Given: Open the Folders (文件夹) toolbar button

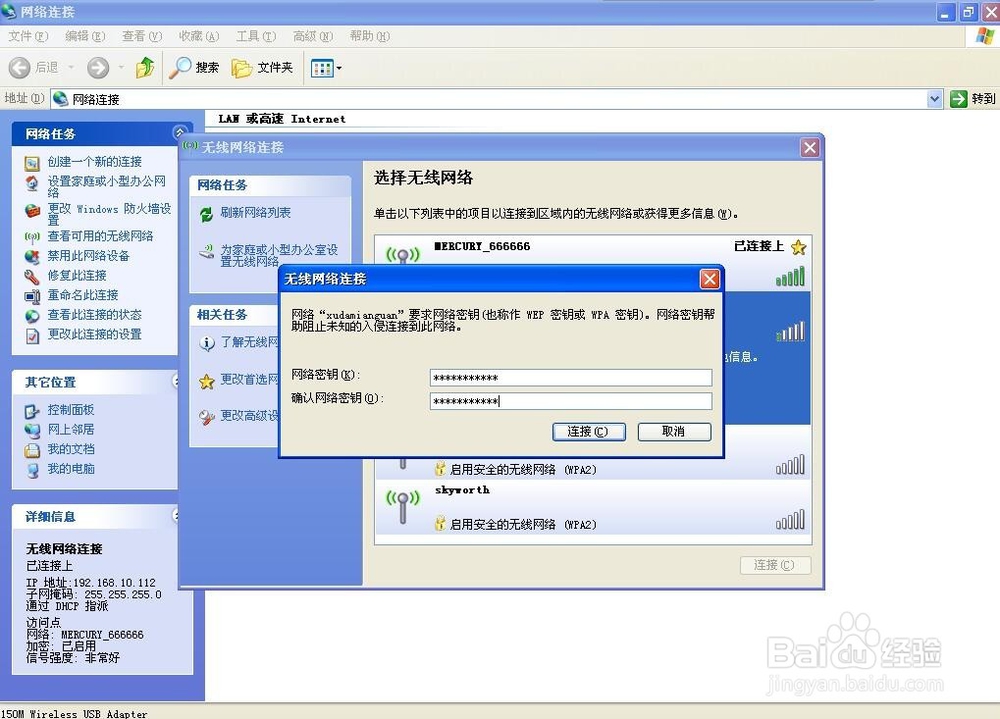Looking at the screenshot, I should click(x=261, y=68).
